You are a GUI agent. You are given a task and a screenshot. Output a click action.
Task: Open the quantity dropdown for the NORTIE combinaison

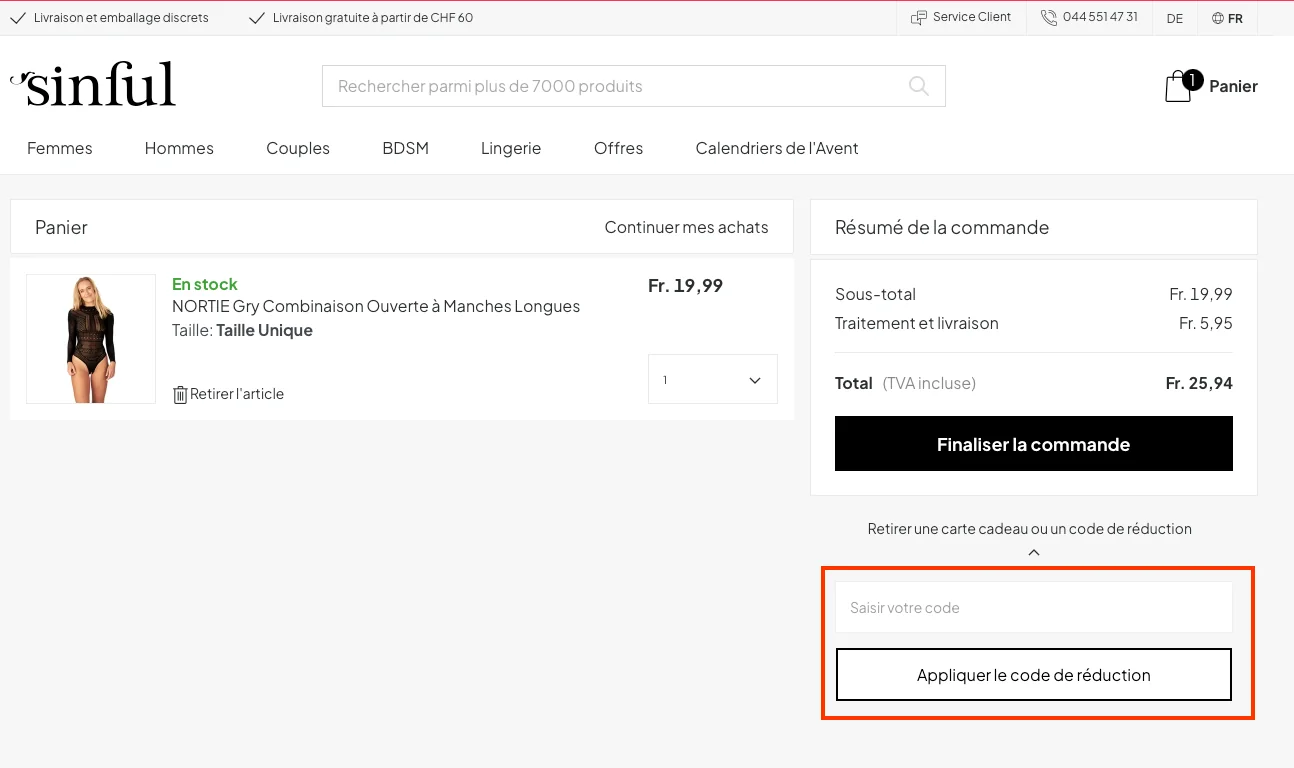[712, 379]
